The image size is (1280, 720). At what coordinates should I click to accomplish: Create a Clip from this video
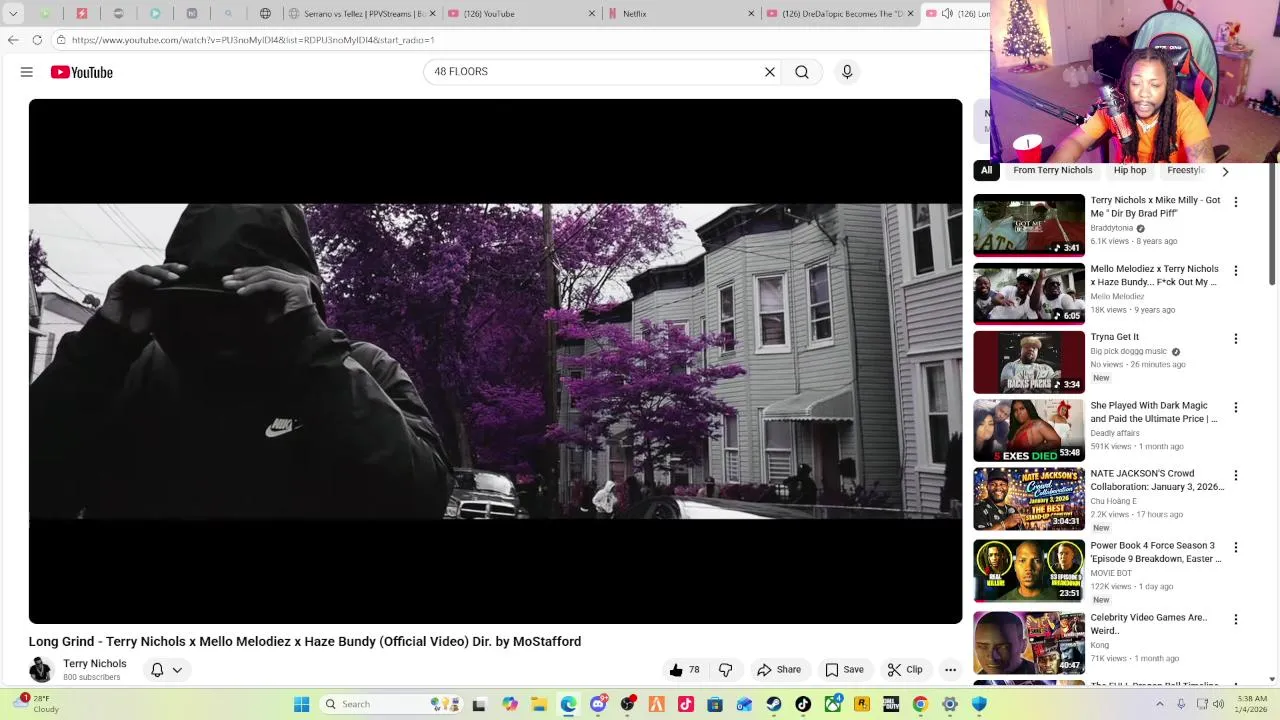[x=905, y=670]
